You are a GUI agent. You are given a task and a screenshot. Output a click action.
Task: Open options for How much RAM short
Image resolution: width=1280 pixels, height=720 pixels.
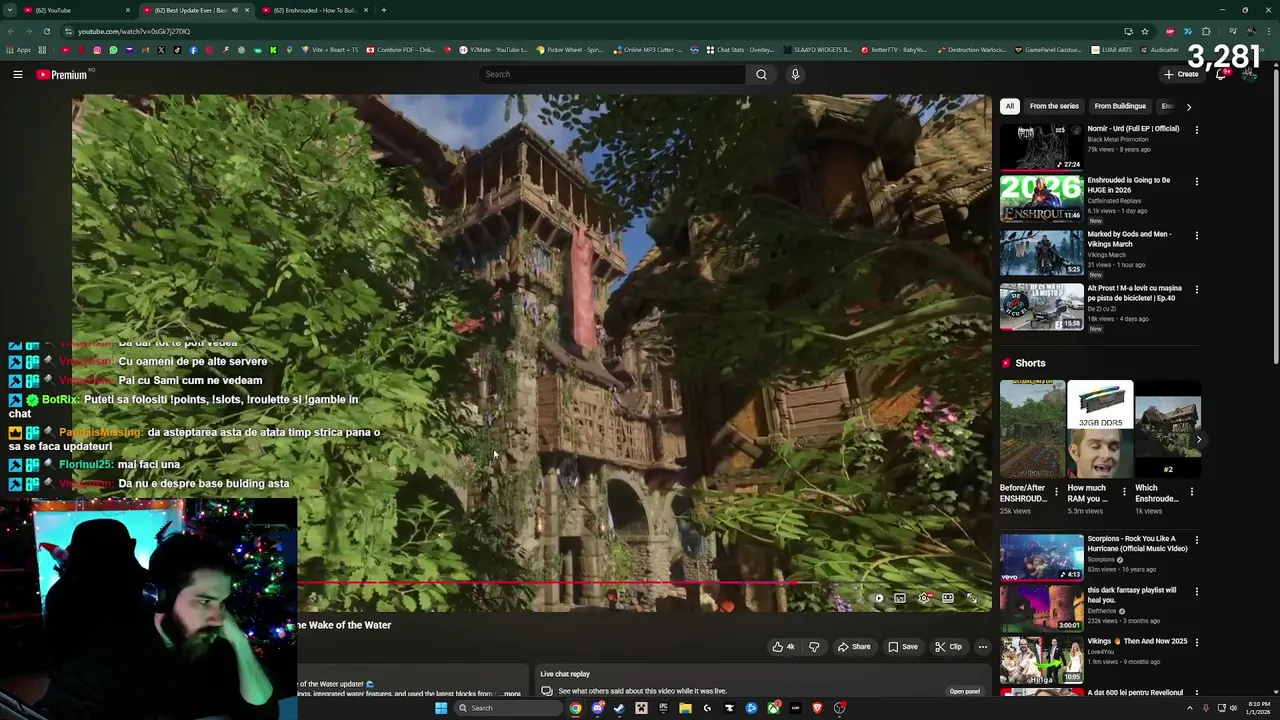tap(1123, 492)
